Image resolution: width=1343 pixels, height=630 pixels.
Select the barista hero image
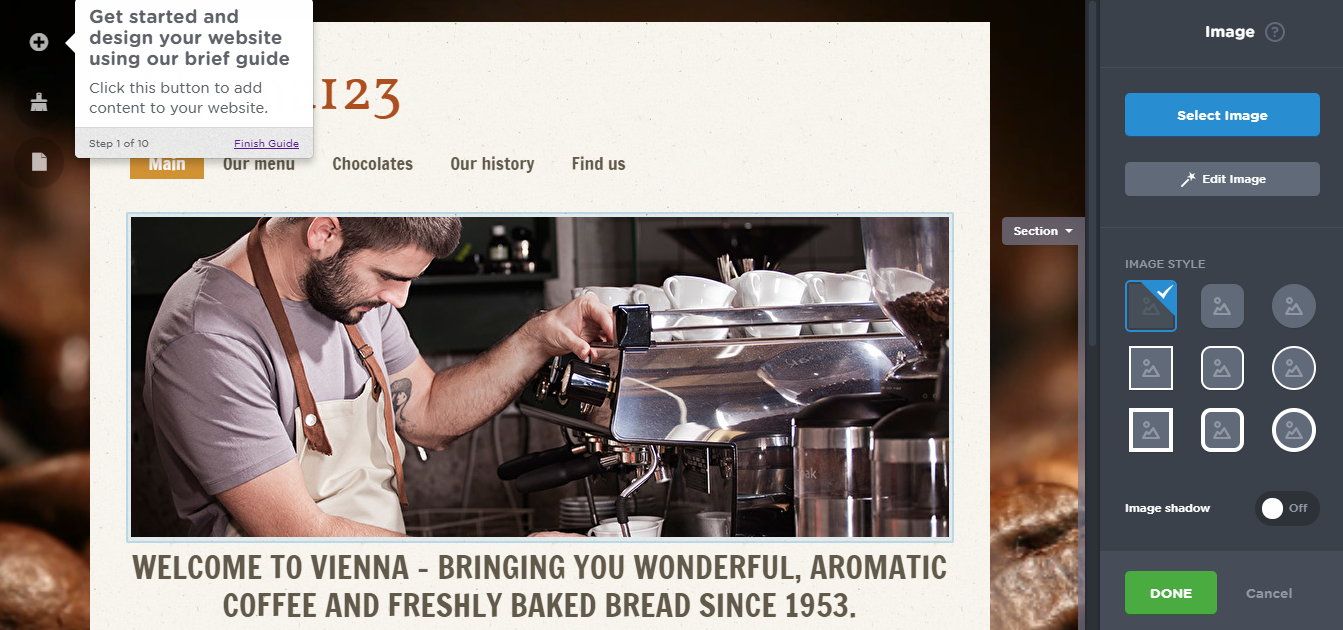click(x=540, y=377)
